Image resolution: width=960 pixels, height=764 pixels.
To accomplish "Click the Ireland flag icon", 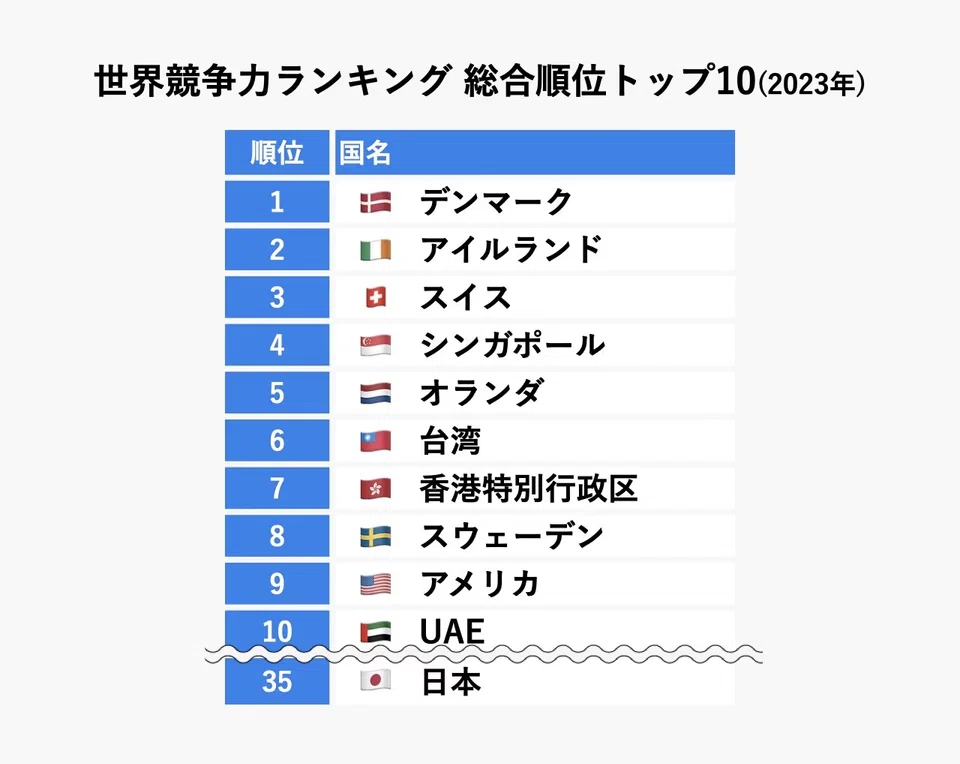I will tap(375, 250).
